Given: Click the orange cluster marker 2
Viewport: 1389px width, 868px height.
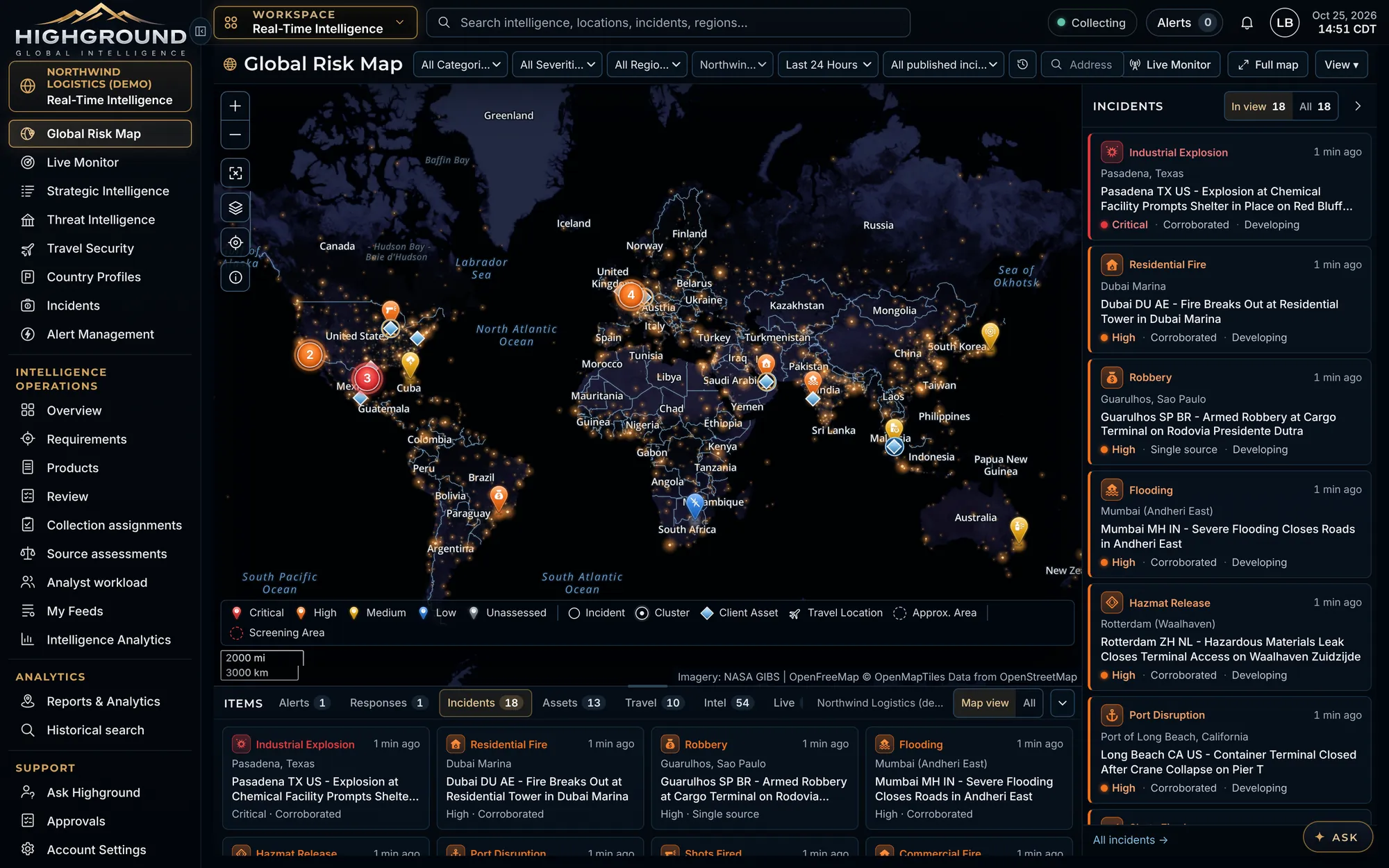Looking at the screenshot, I should click(310, 355).
